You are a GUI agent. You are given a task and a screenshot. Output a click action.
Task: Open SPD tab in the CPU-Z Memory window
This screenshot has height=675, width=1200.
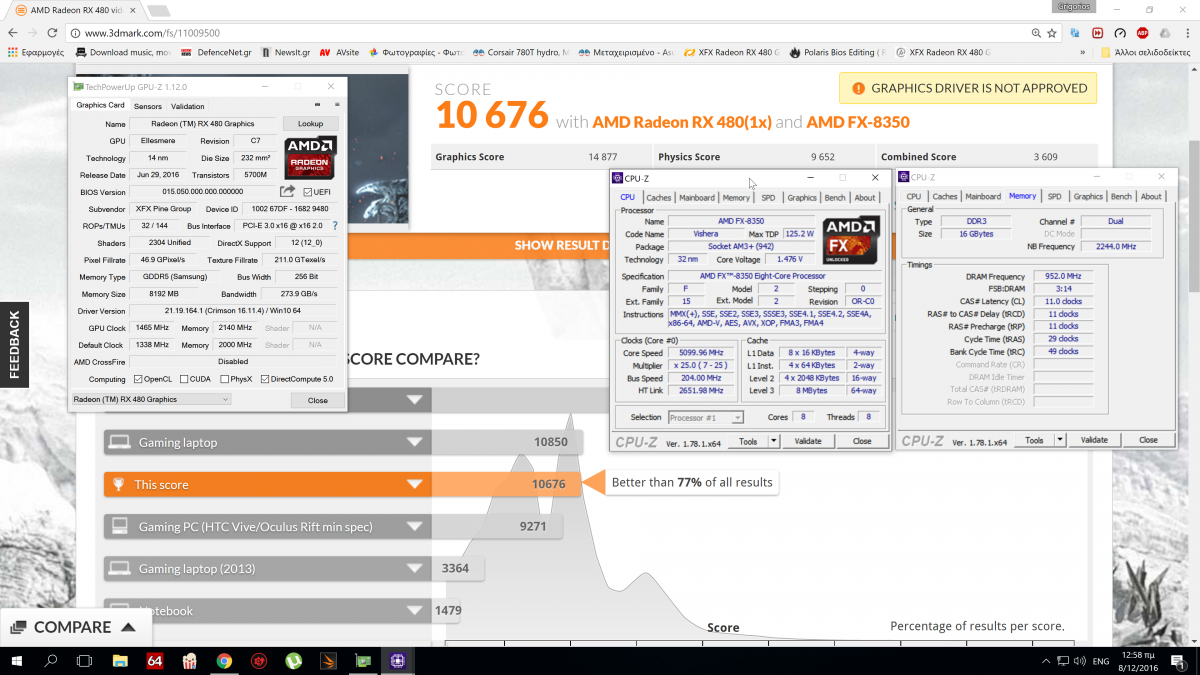(x=1054, y=197)
